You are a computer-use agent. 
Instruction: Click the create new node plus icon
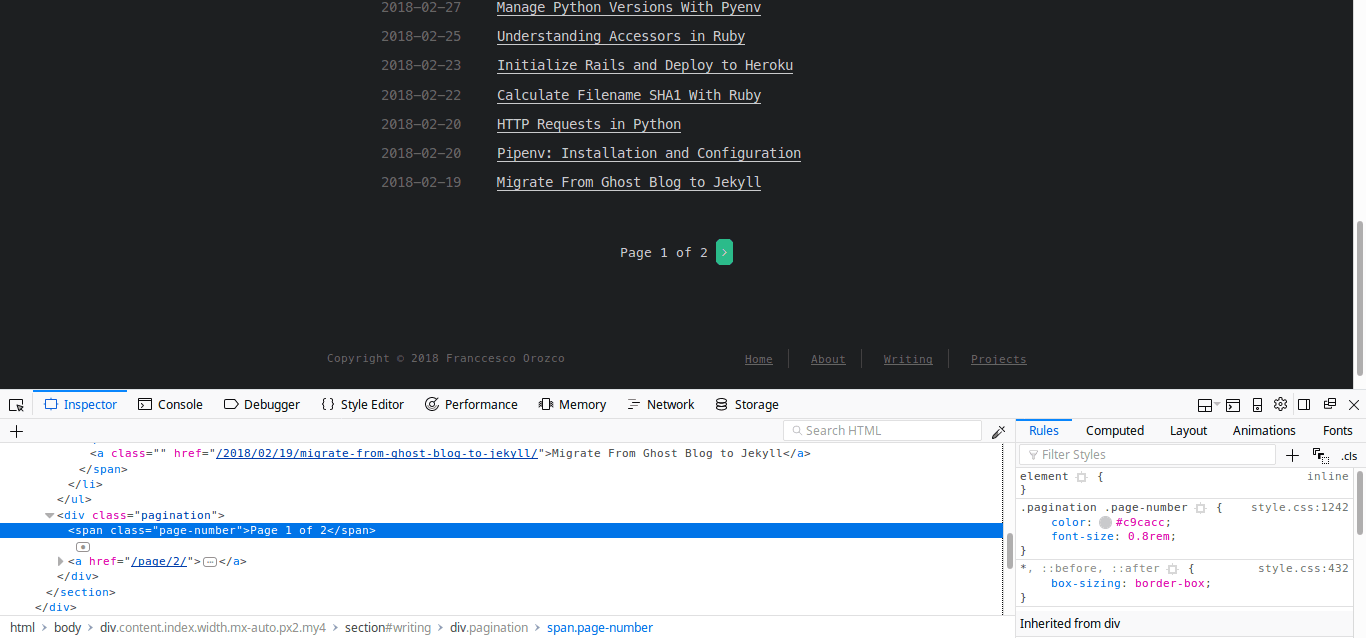[x=16, y=431]
